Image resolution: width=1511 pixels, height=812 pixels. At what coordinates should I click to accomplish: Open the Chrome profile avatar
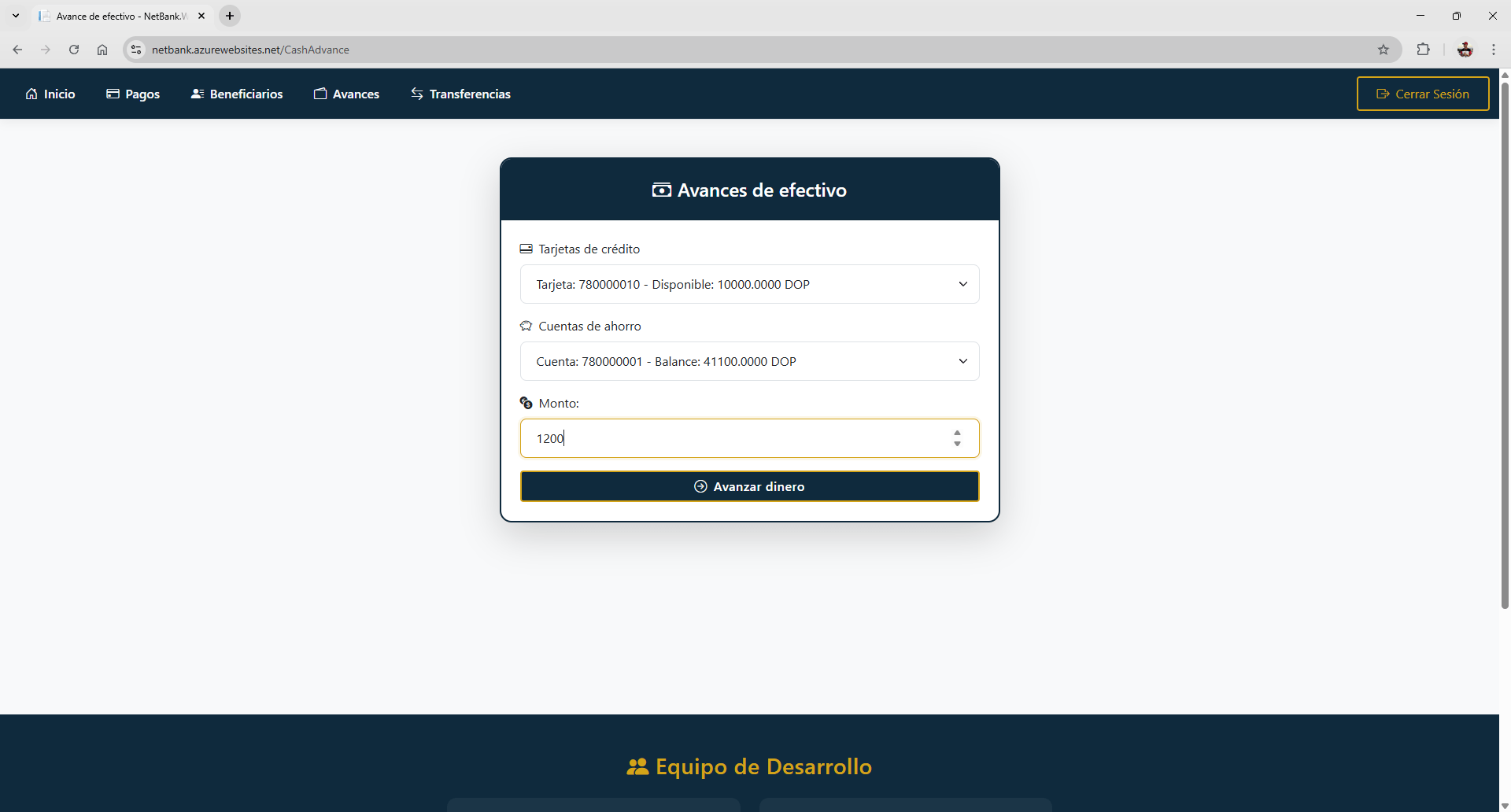[1465, 50]
